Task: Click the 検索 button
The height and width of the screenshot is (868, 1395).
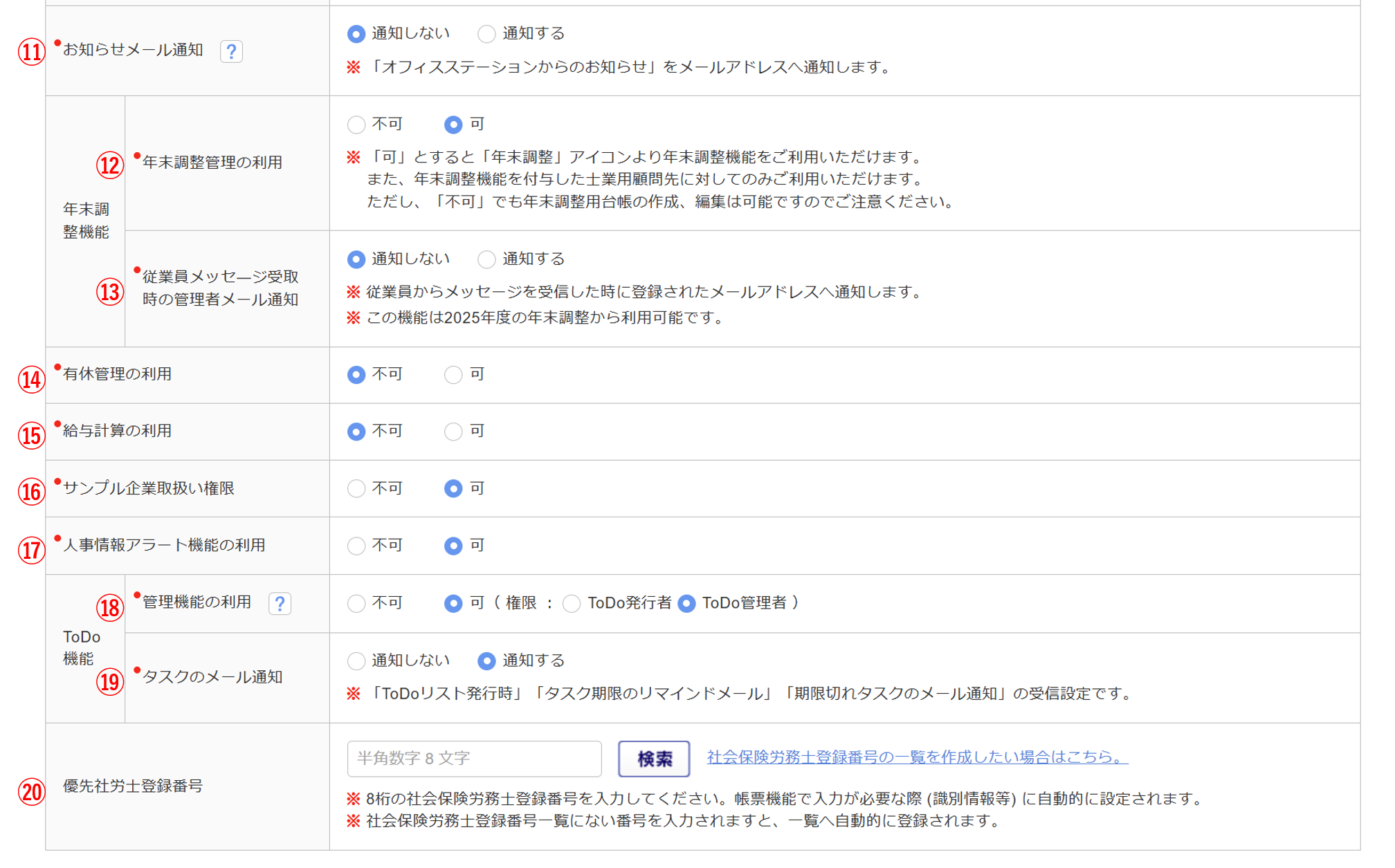Action: pyautogui.click(x=654, y=759)
